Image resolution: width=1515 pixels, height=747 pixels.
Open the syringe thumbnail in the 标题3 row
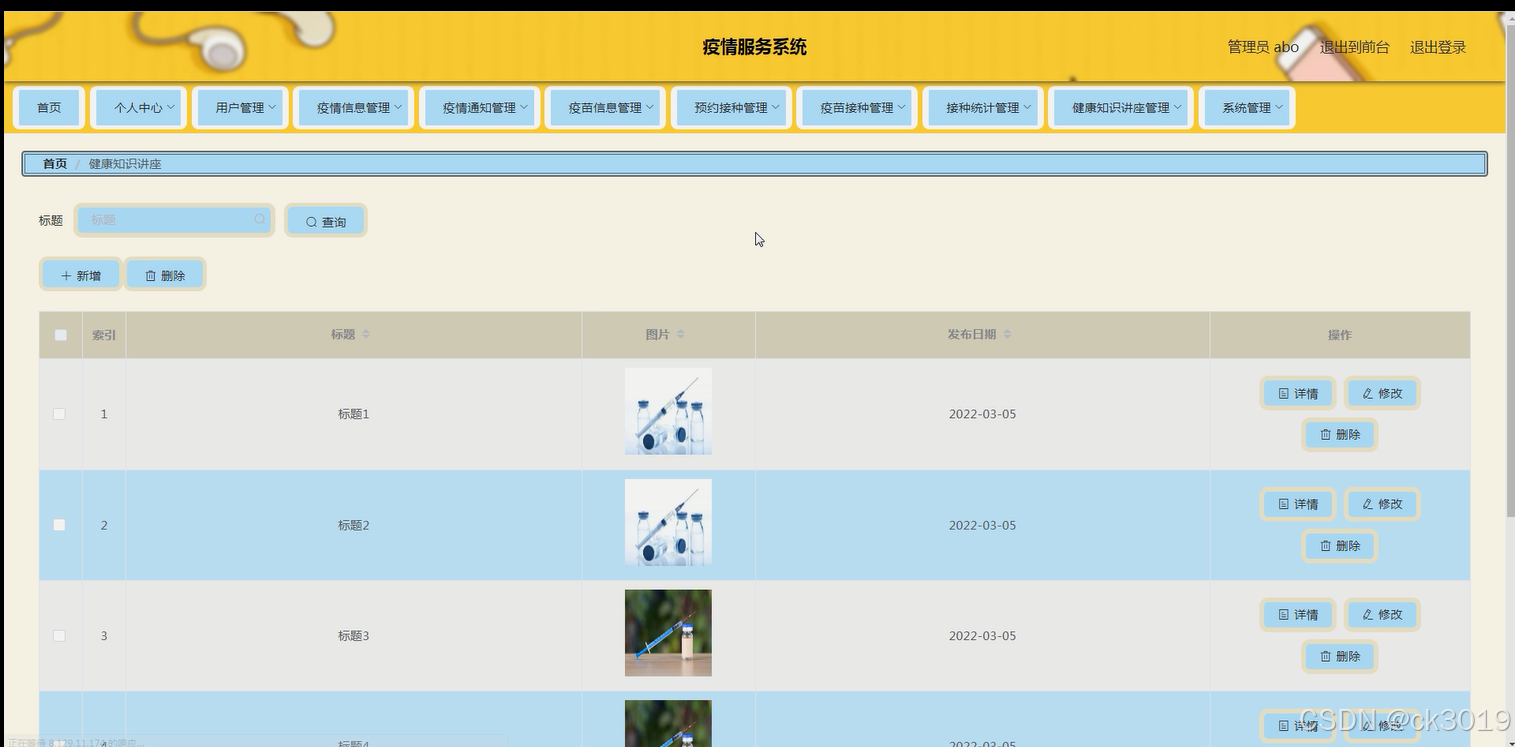(x=668, y=633)
